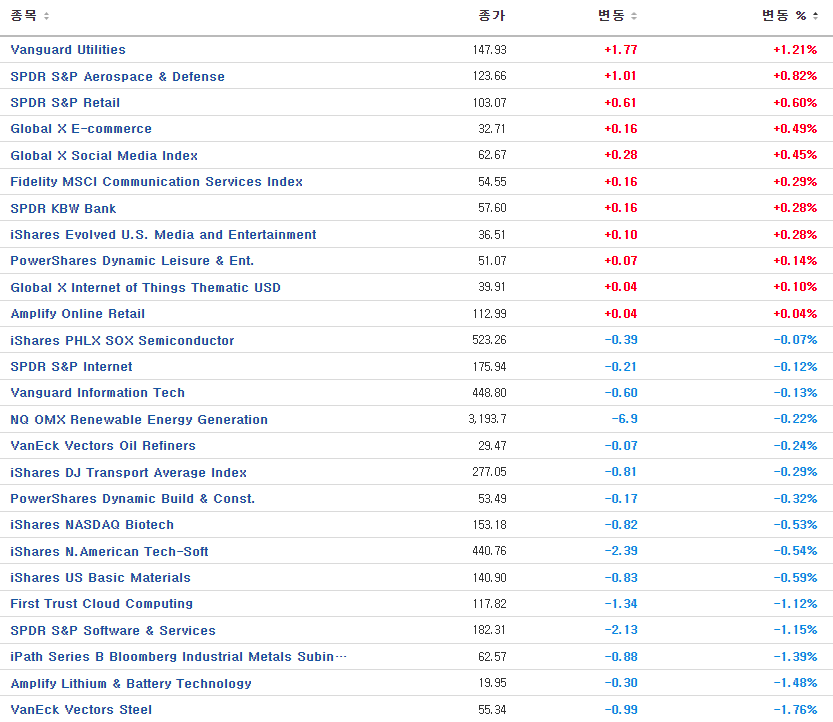
Task: Open SPDR S&P Software & Services
Action: tap(113, 631)
